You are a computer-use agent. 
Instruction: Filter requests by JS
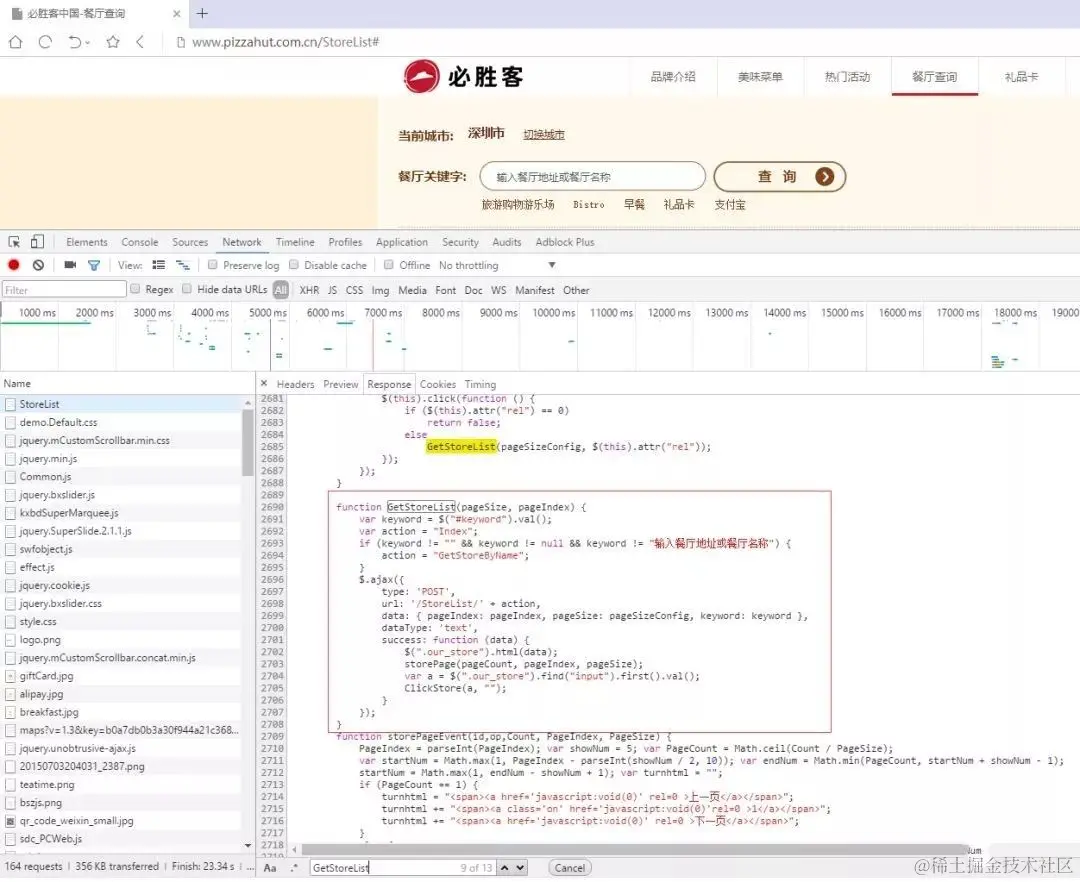pos(333,290)
